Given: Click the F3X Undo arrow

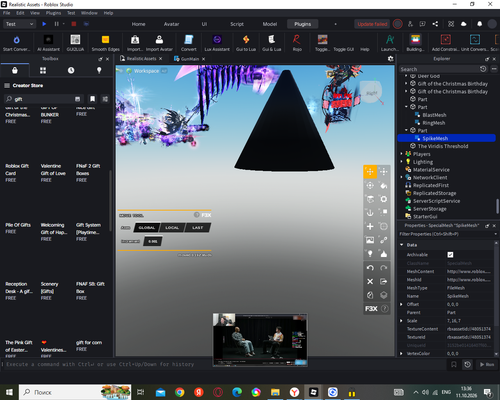Looking at the screenshot, I should (370, 268).
